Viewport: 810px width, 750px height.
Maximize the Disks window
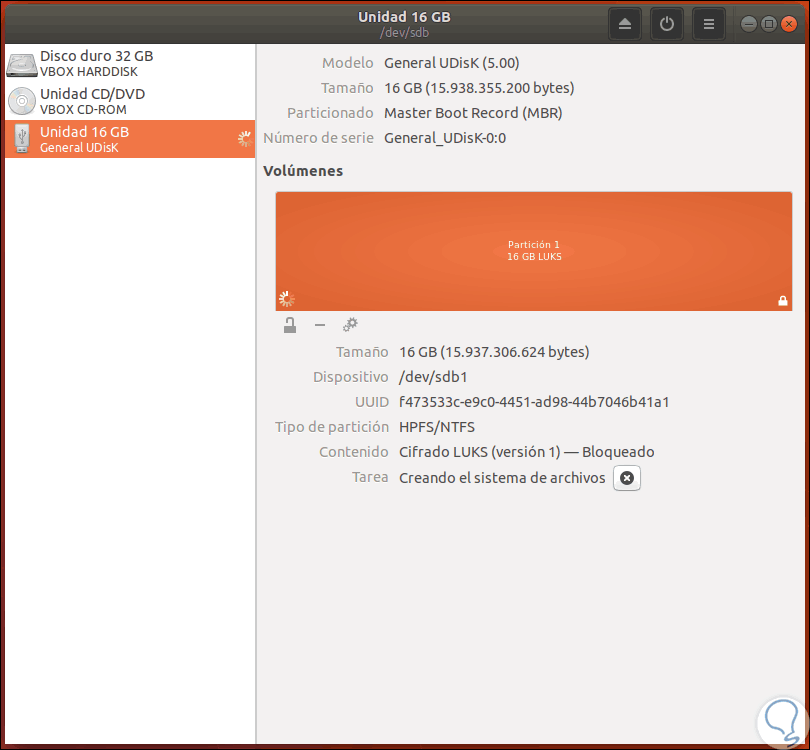(768, 24)
